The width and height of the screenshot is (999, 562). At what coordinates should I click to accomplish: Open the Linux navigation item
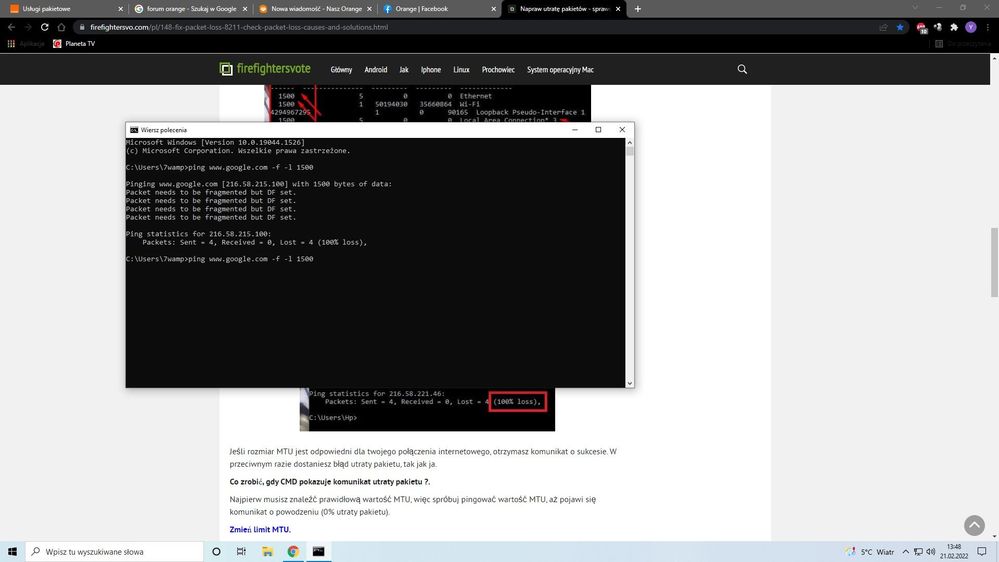point(461,70)
